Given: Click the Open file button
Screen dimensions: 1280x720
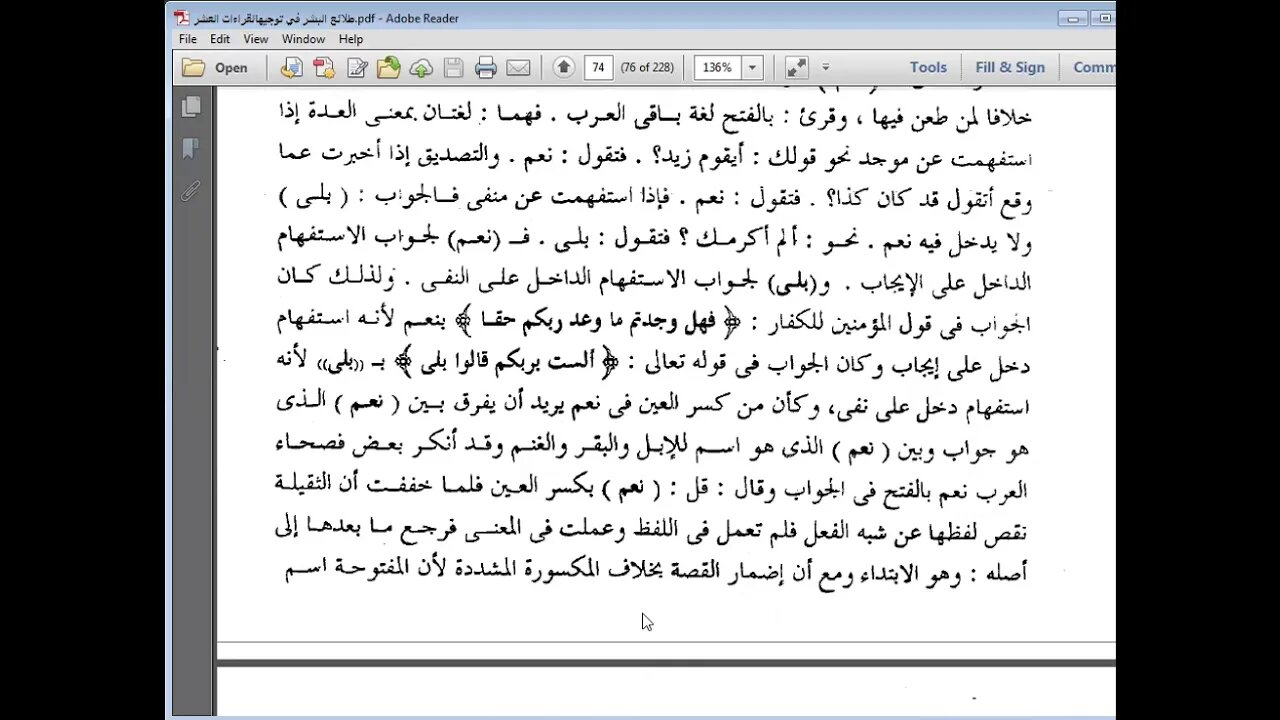Looking at the screenshot, I should tap(216, 68).
